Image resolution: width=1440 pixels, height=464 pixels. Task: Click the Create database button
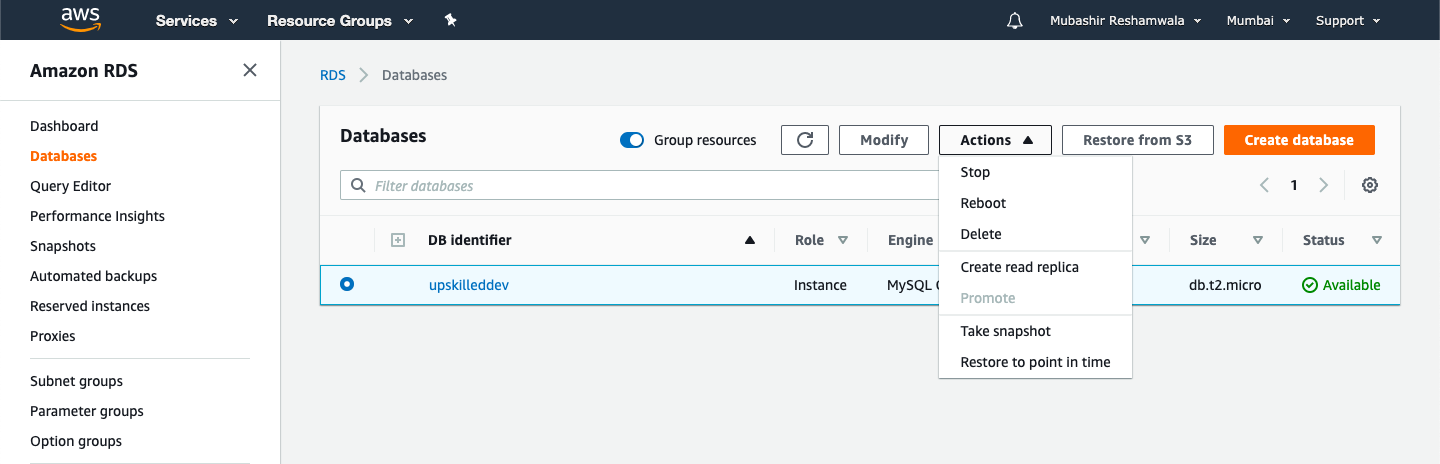(x=1299, y=140)
